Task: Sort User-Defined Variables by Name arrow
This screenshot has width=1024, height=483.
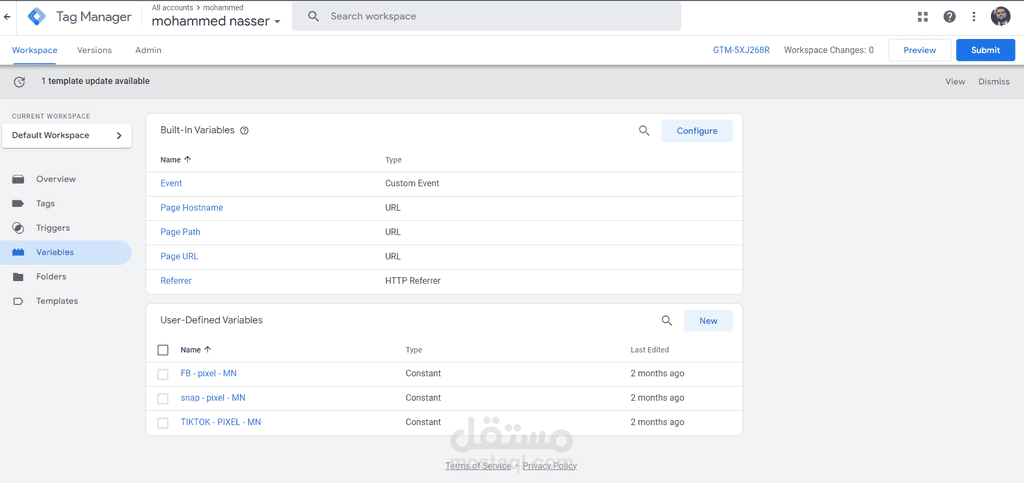Action: point(208,350)
